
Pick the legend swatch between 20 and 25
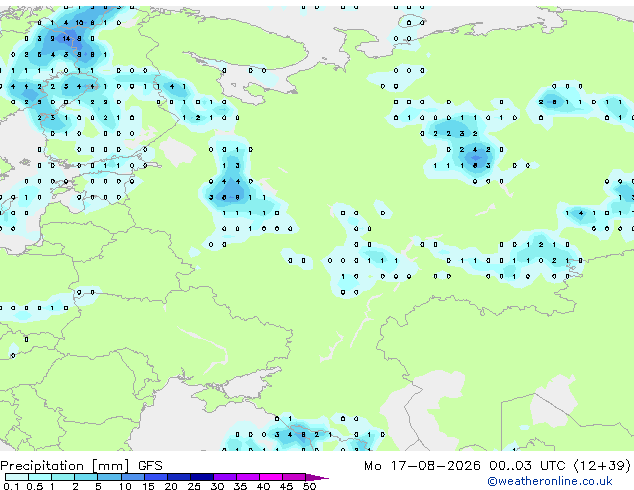tap(179, 477)
